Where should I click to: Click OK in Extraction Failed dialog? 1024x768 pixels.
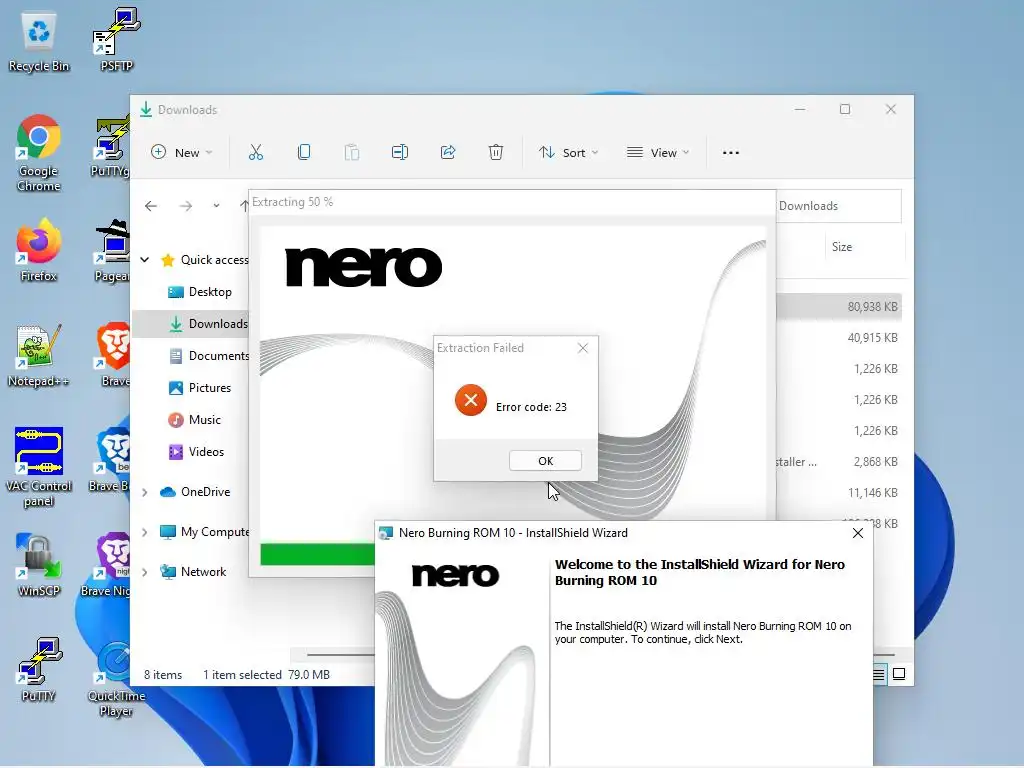tap(545, 460)
